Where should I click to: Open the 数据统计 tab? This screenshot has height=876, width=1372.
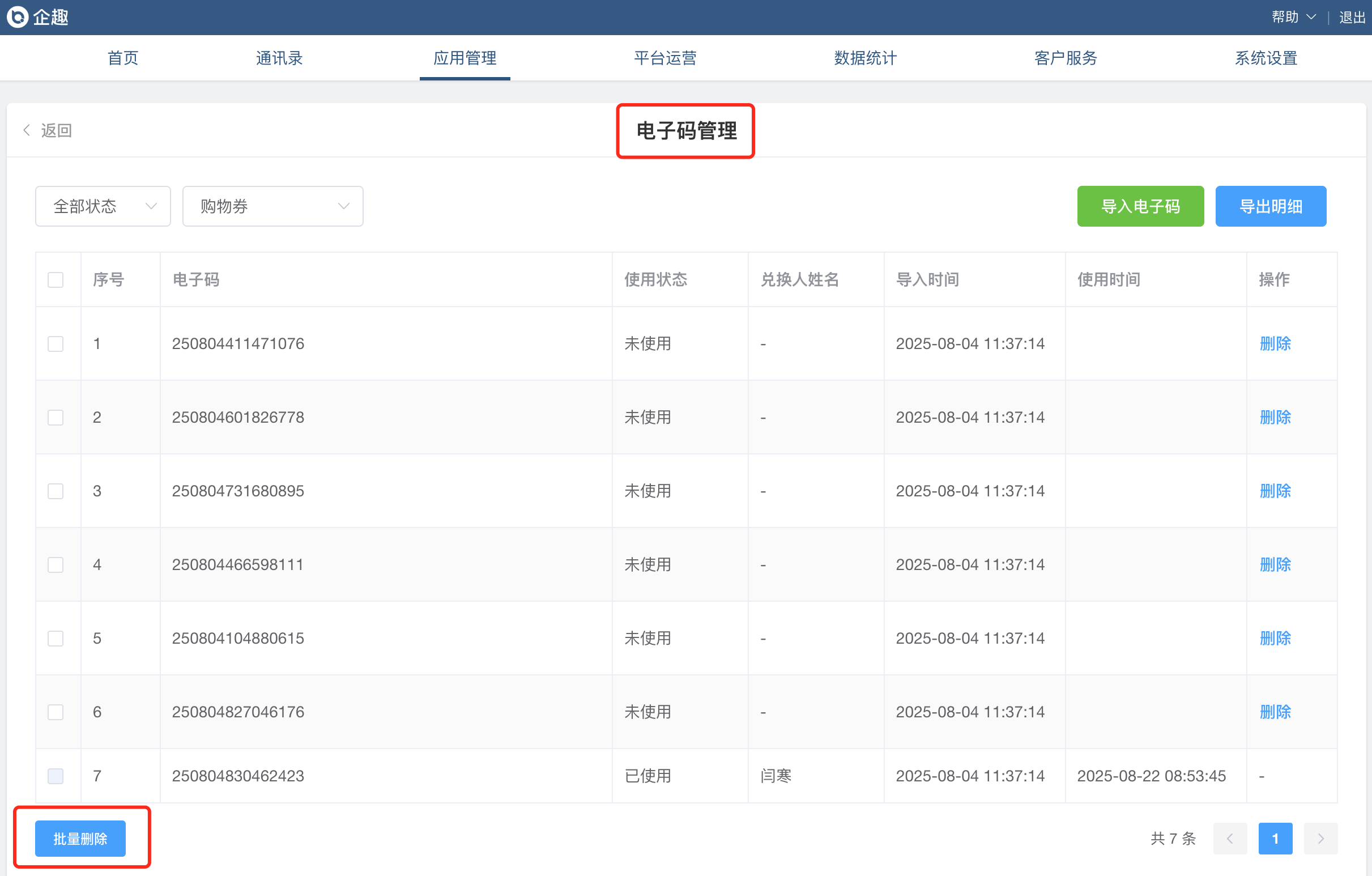[865, 58]
